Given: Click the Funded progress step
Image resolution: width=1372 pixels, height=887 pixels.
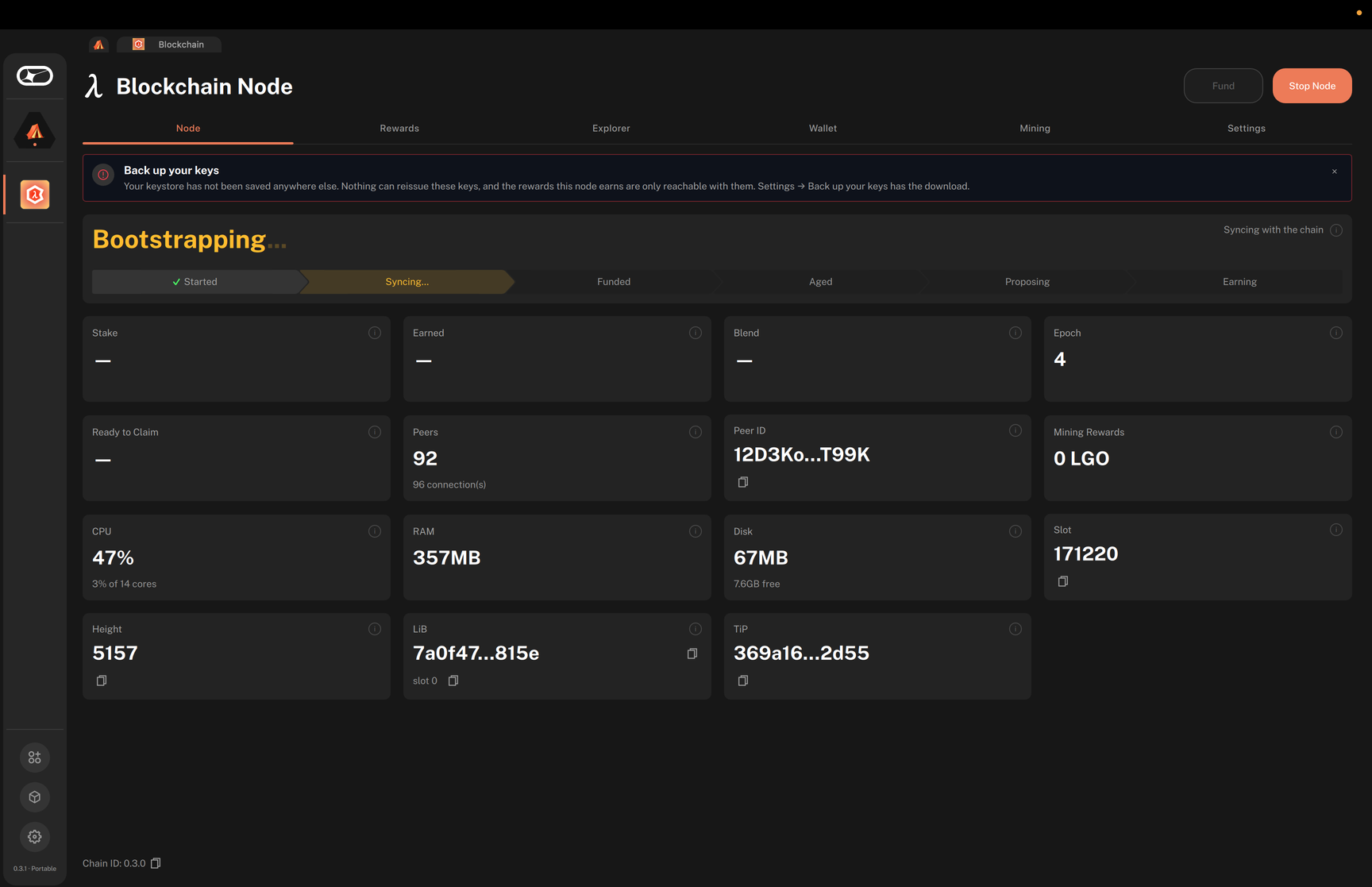Looking at the screenshot, I should coord(614,282).
